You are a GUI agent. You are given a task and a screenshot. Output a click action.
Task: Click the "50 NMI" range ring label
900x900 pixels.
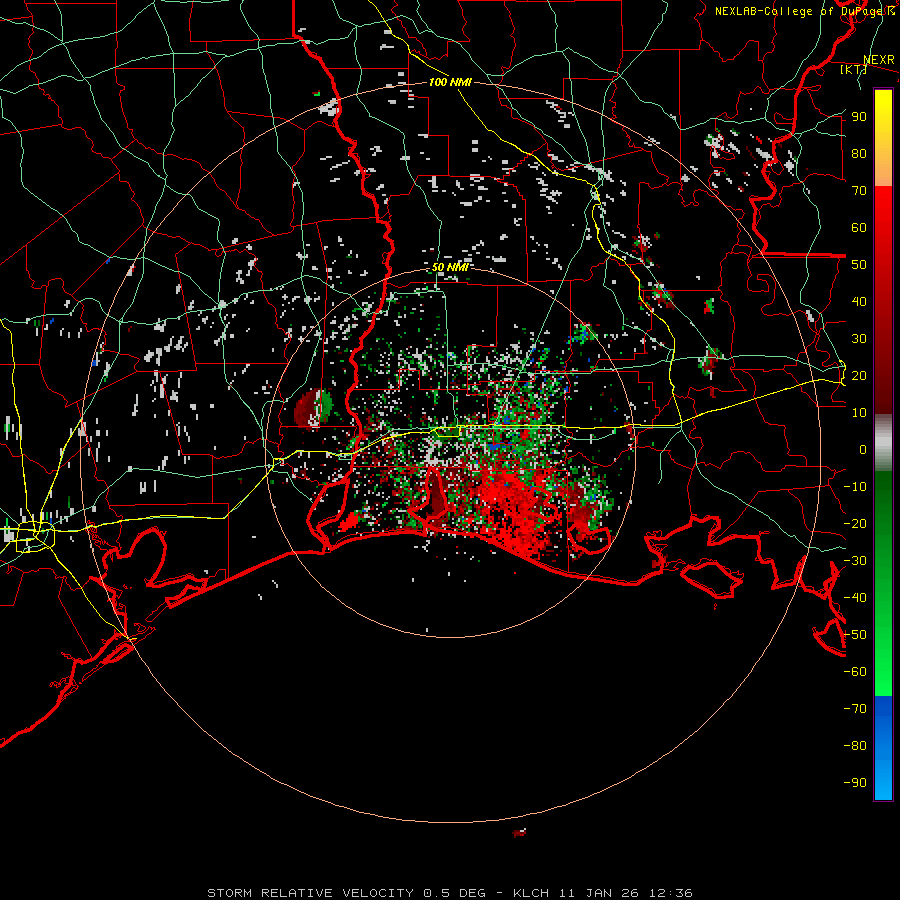(x=450, y=267)
